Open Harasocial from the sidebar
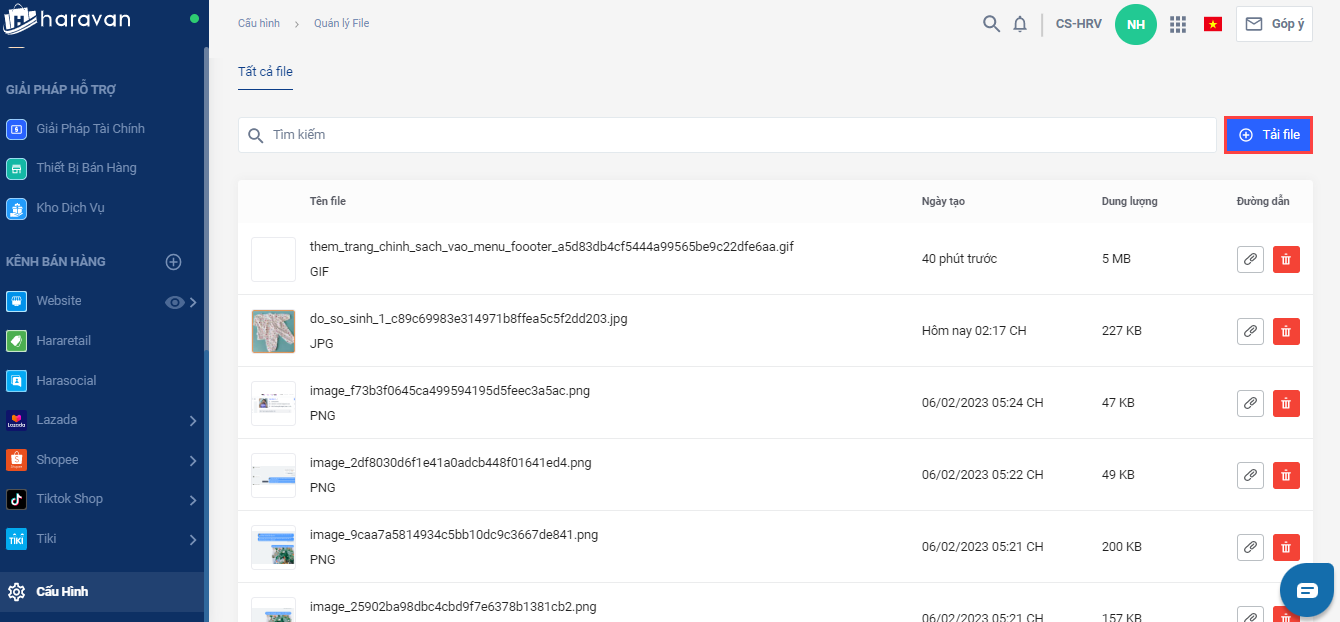1340x622 pixels. pyautogui.click(x=66, y=381)
